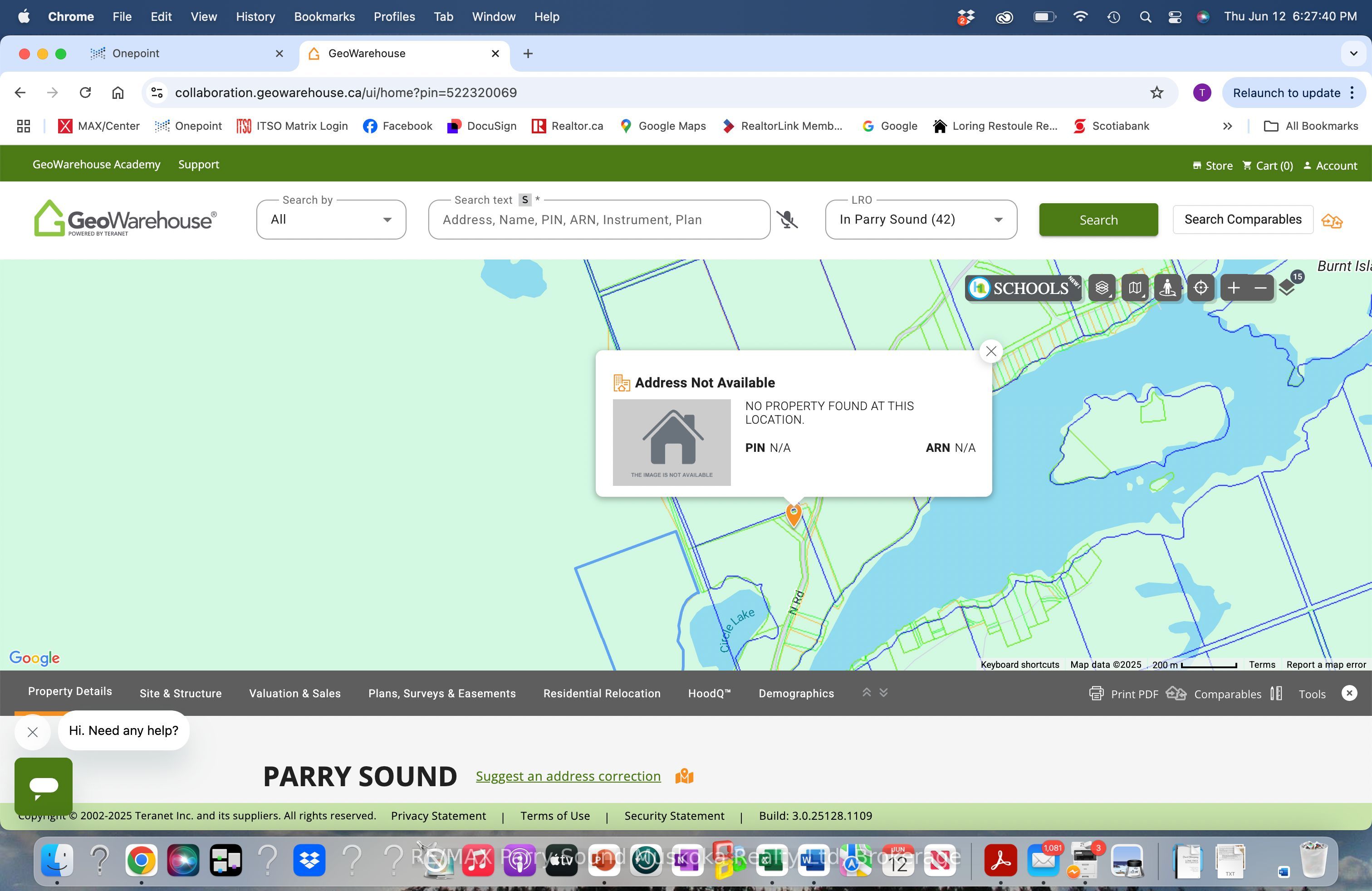Zoom out on the map
Screen dimensions: 1372x891
click(1260, 288)
